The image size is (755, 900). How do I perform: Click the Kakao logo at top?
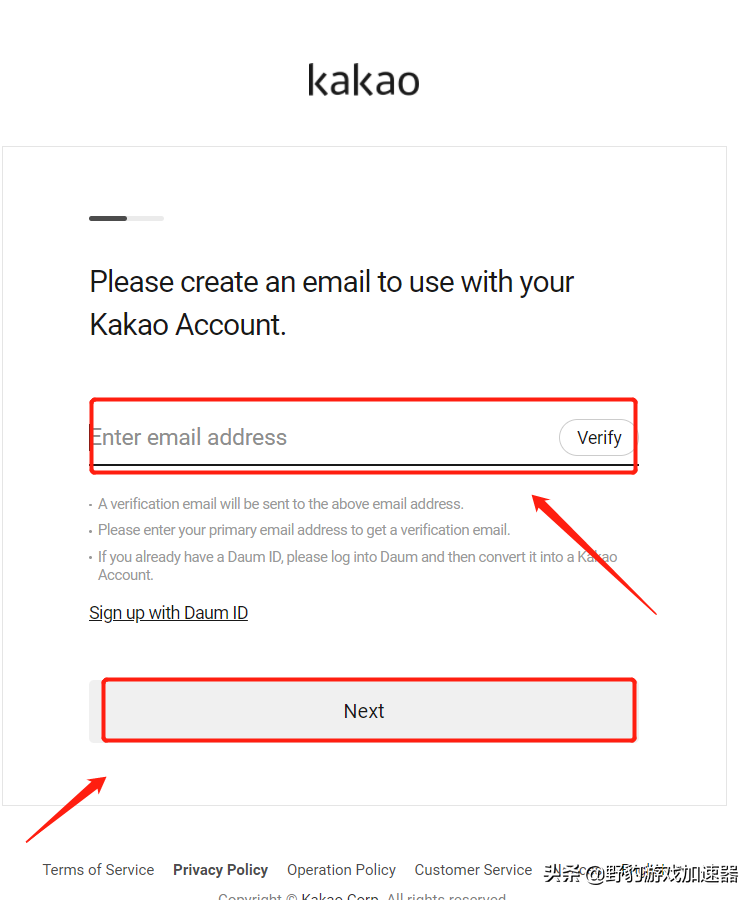point(363,80)
